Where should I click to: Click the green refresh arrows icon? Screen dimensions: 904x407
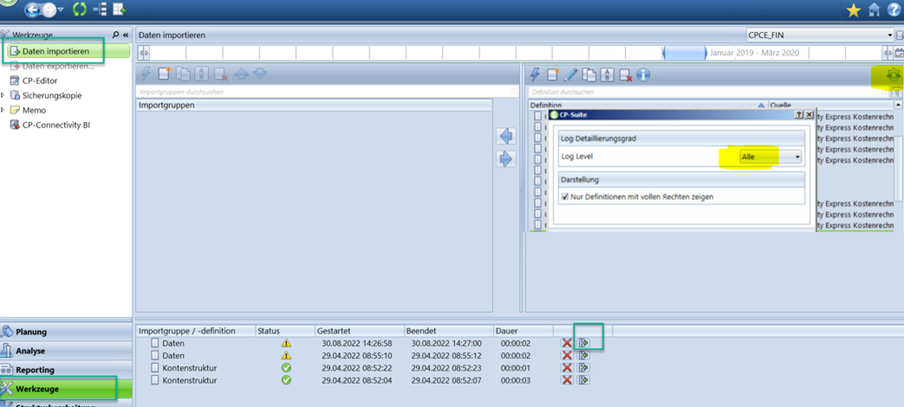[79, 10]
